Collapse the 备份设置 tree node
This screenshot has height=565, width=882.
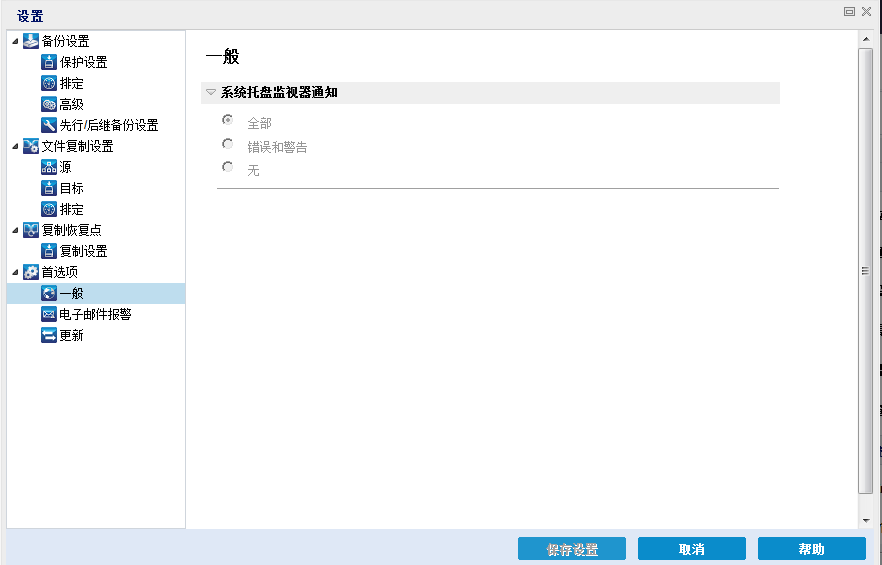click(15, 41)
